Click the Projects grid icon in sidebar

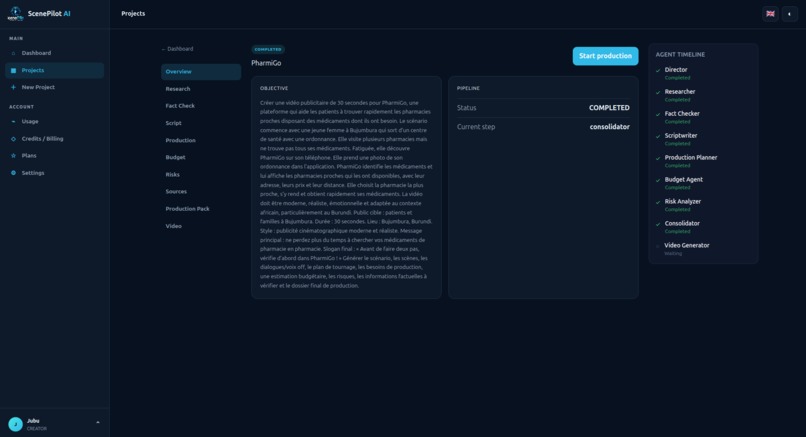[13, 70]
